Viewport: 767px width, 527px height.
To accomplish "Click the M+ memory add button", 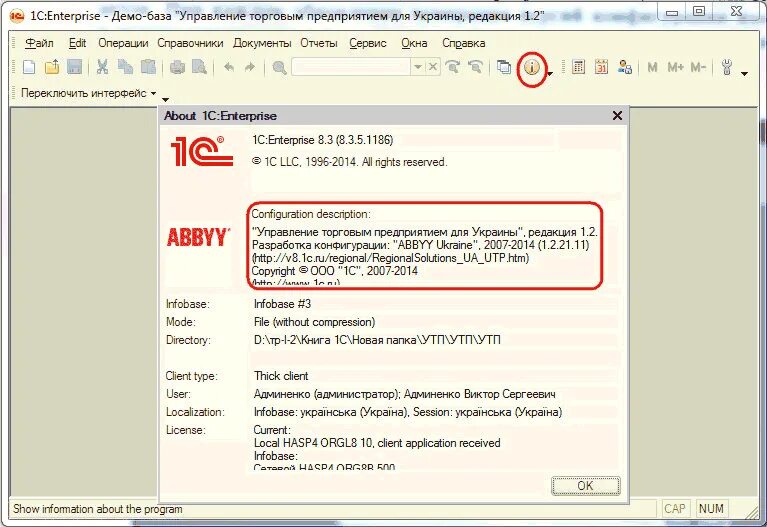I will tap(676, 67).
